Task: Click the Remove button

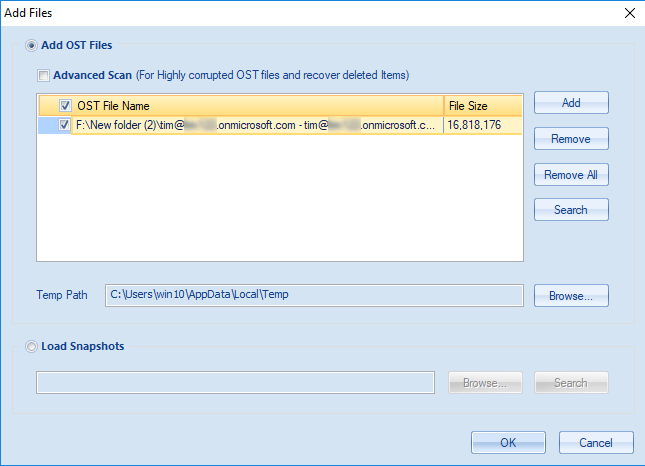Action: pos(571,139)
